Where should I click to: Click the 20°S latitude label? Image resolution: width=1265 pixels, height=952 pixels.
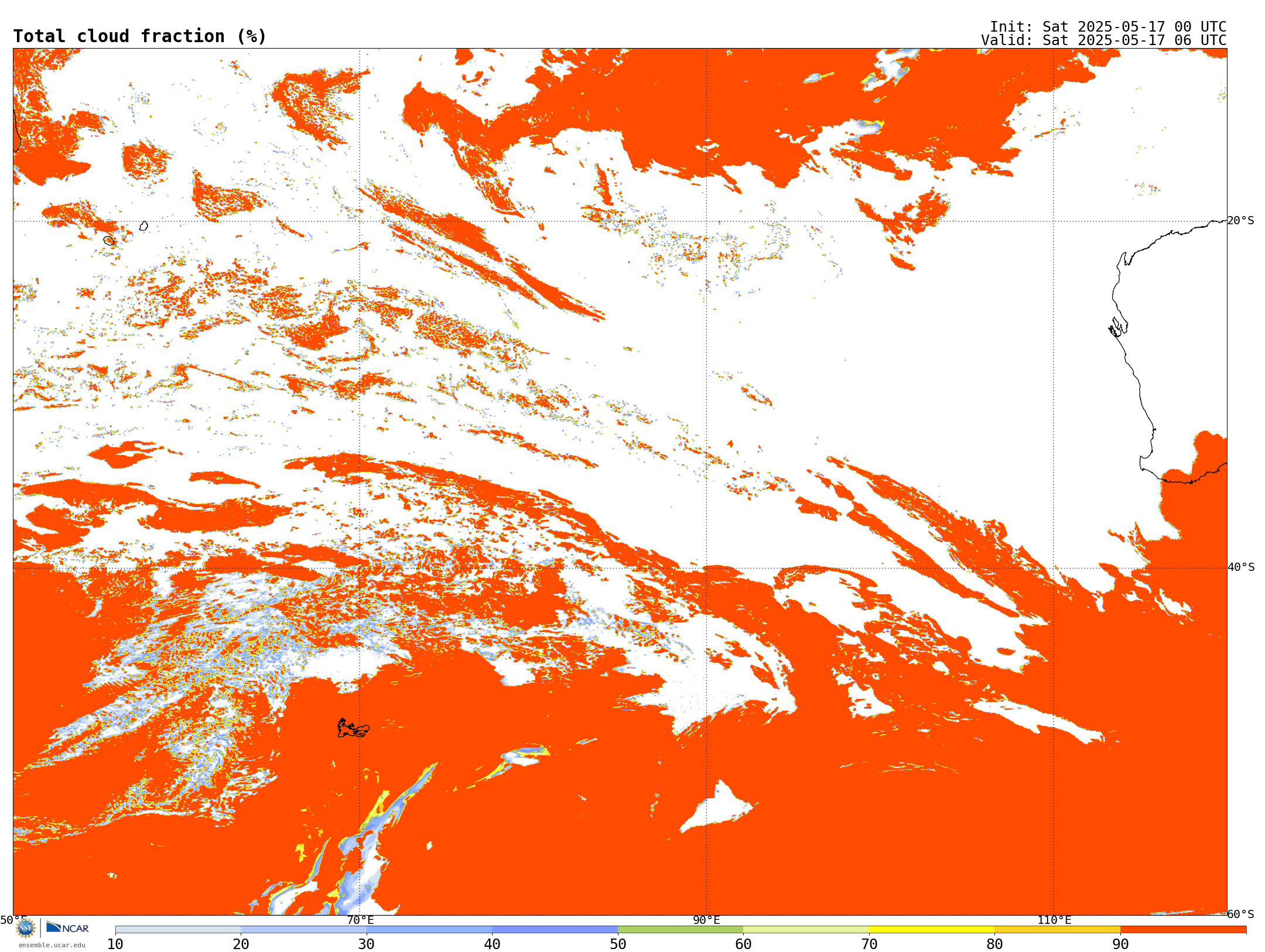(x=1241, y=221)
